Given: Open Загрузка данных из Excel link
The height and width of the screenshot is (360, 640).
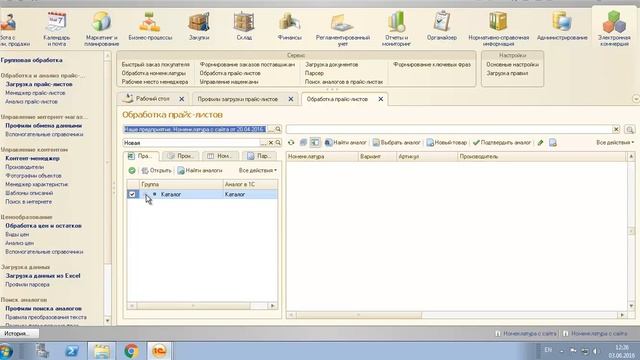Looking at the screenshot, I should coord(43,276).
